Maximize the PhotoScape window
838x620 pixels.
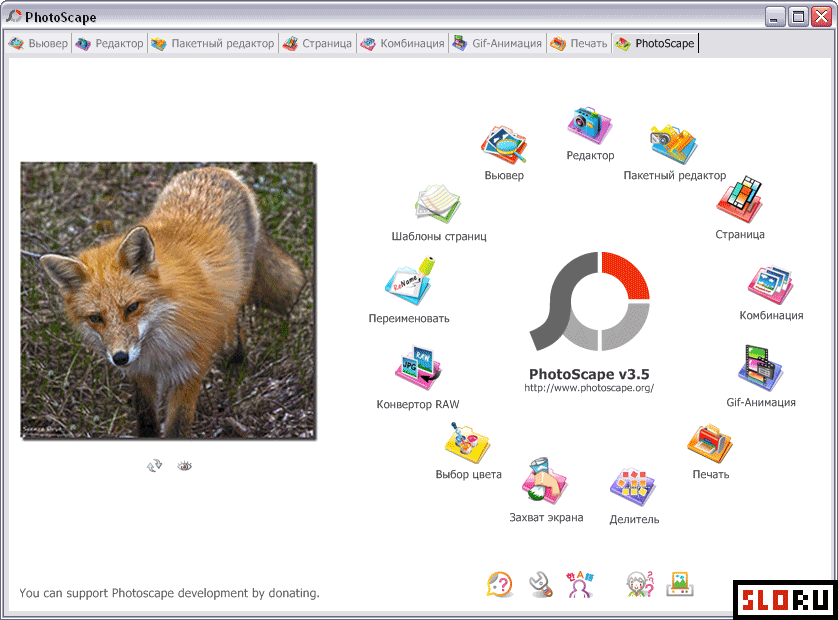(798, 17)
